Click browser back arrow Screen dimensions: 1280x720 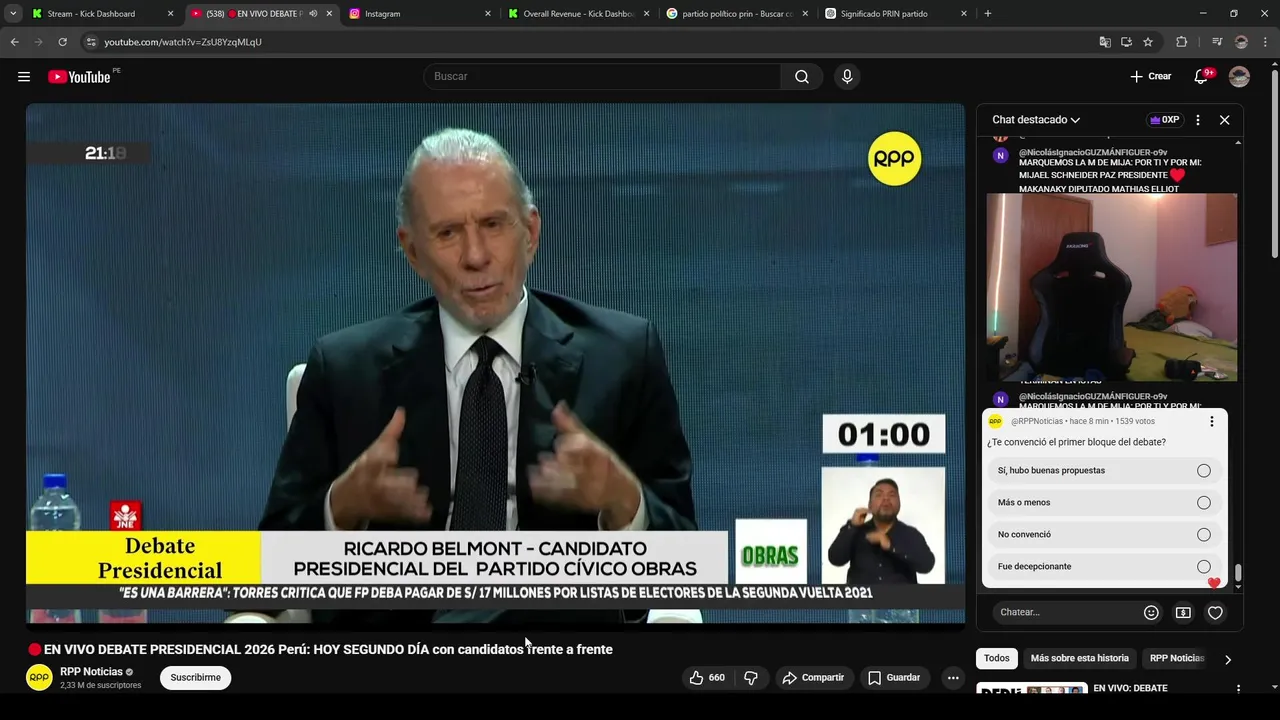[x=14, y=42]
